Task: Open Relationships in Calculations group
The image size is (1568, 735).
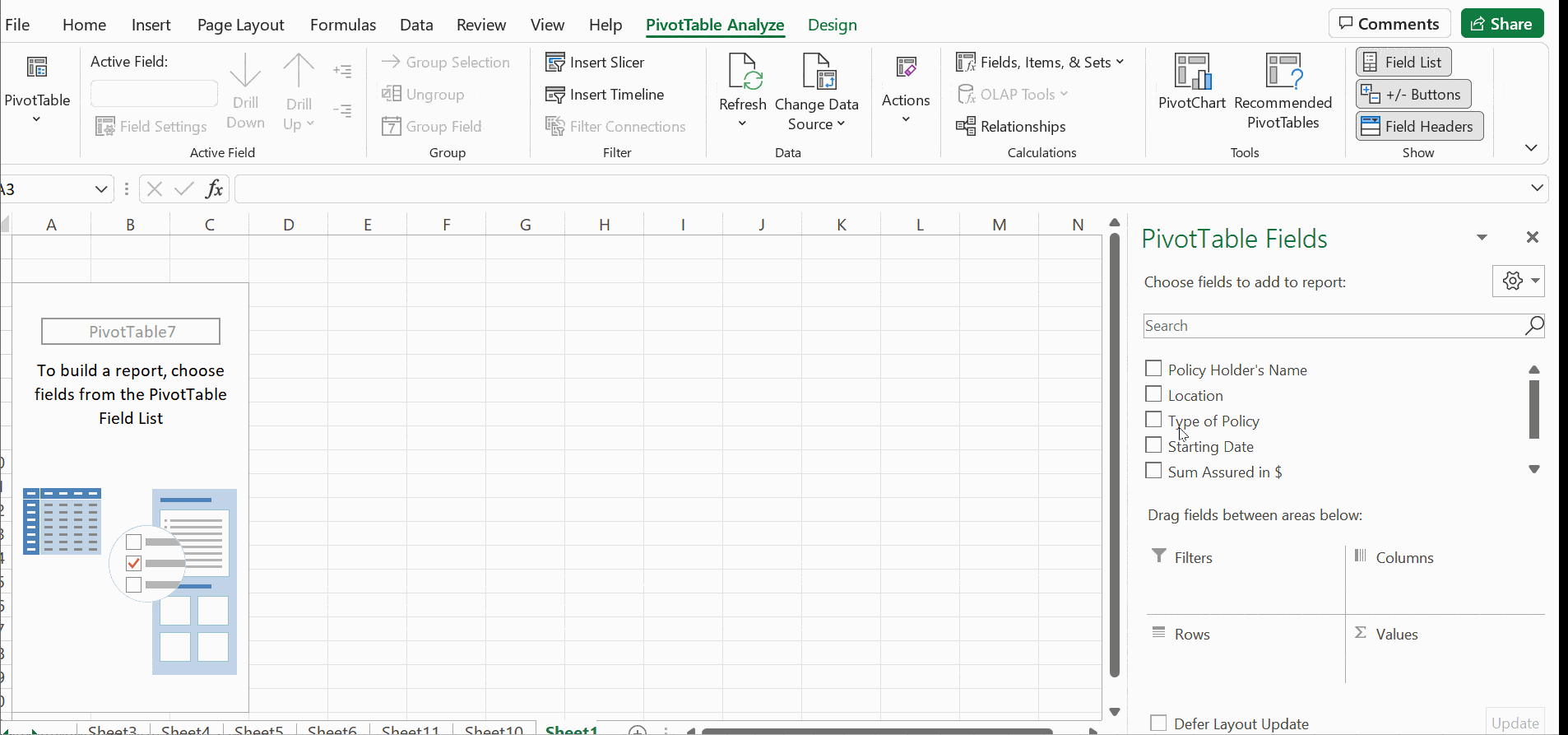Action: pos(1011,127)
